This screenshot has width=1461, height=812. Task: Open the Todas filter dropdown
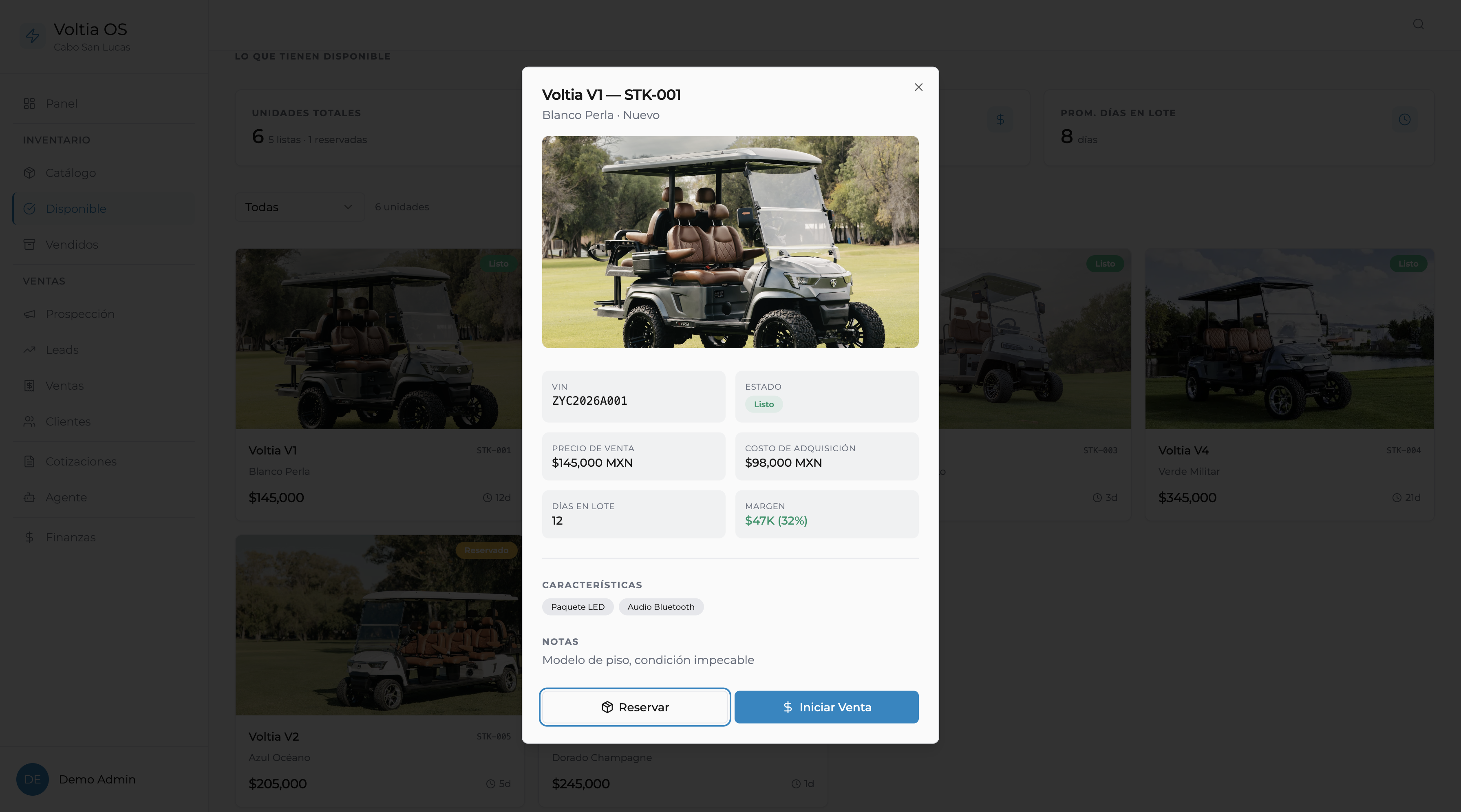pyautogui.click(x=299, y=207)
